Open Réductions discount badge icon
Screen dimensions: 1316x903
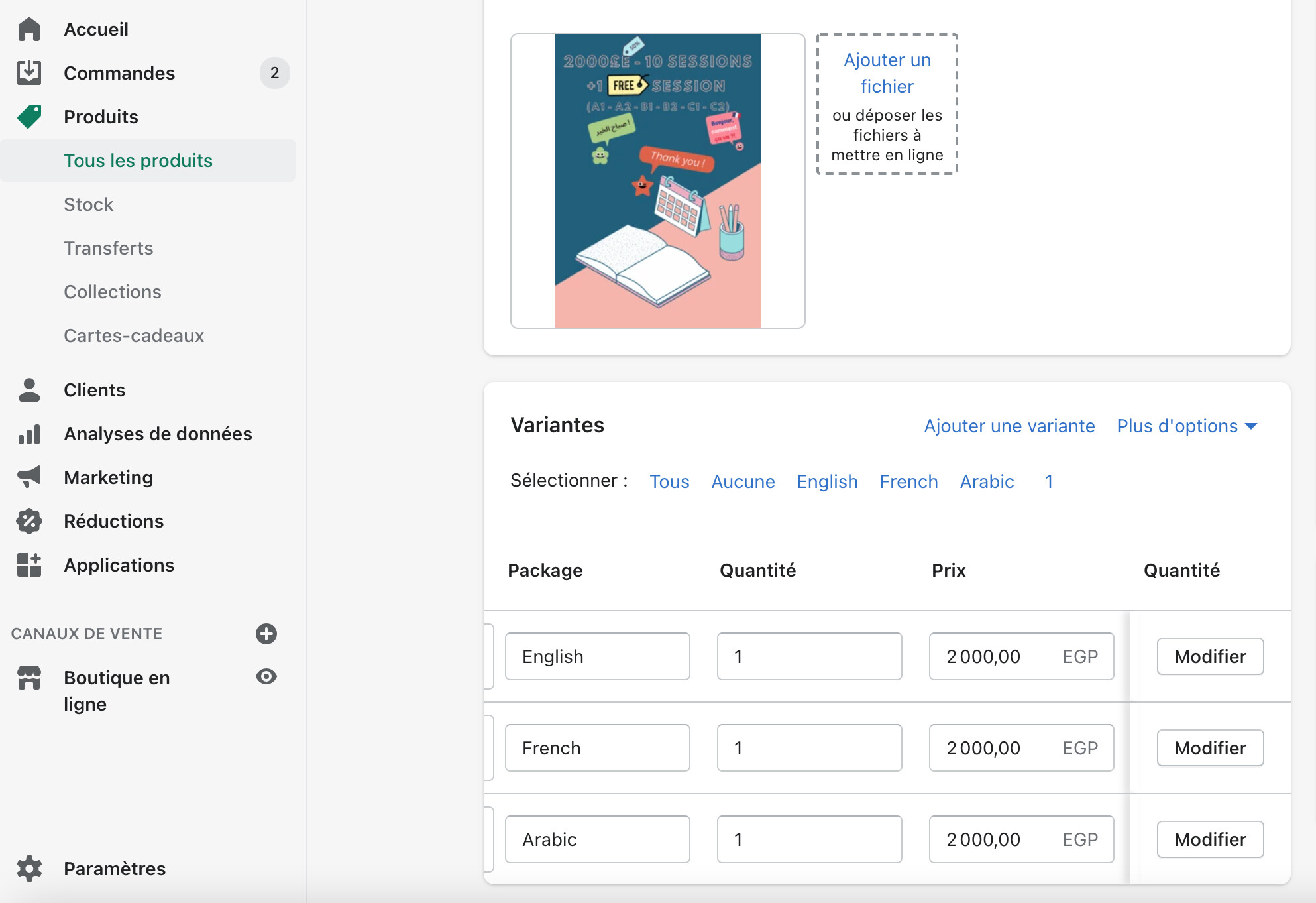coord(29,521)
